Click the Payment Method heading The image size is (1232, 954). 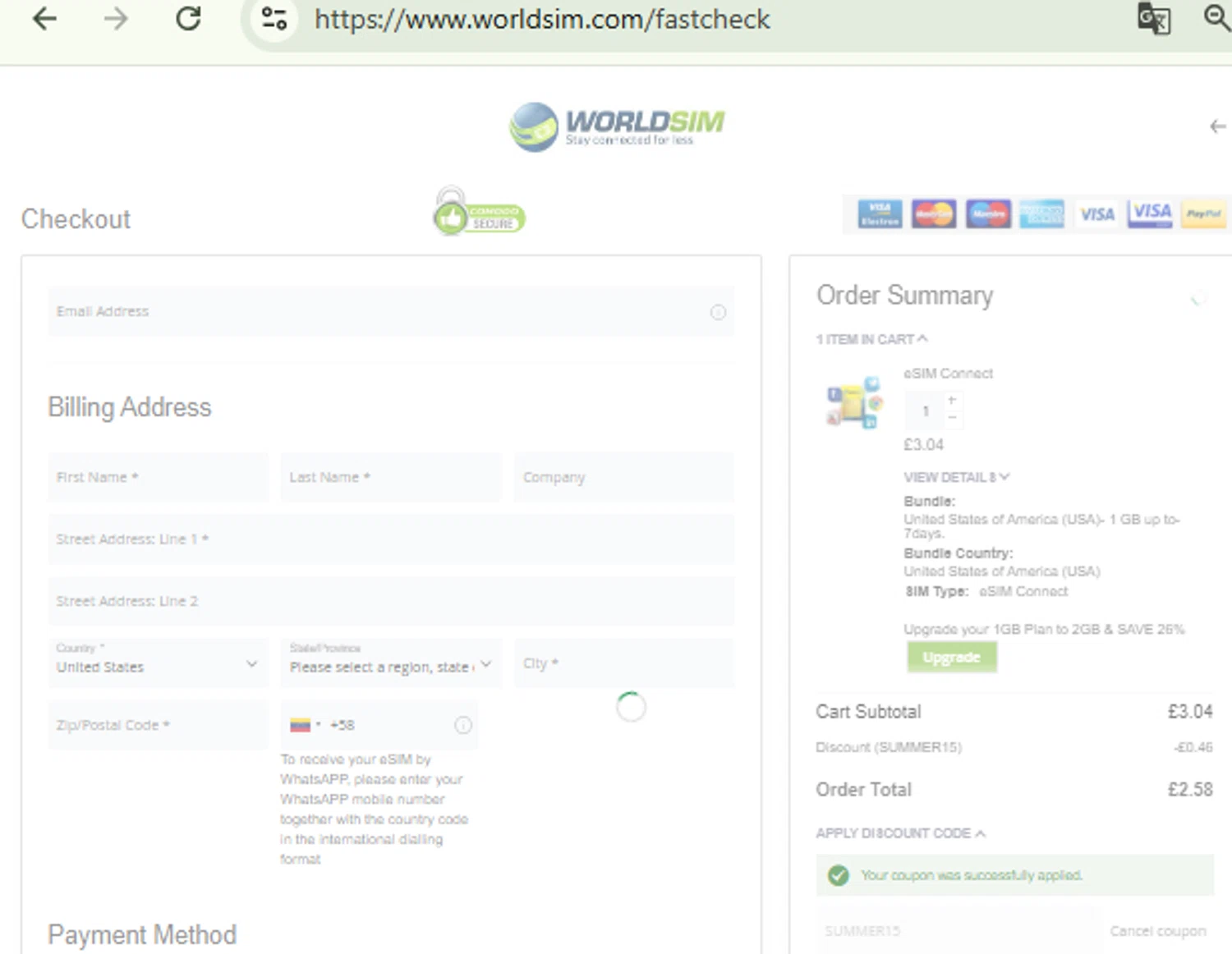coord(142,934)
